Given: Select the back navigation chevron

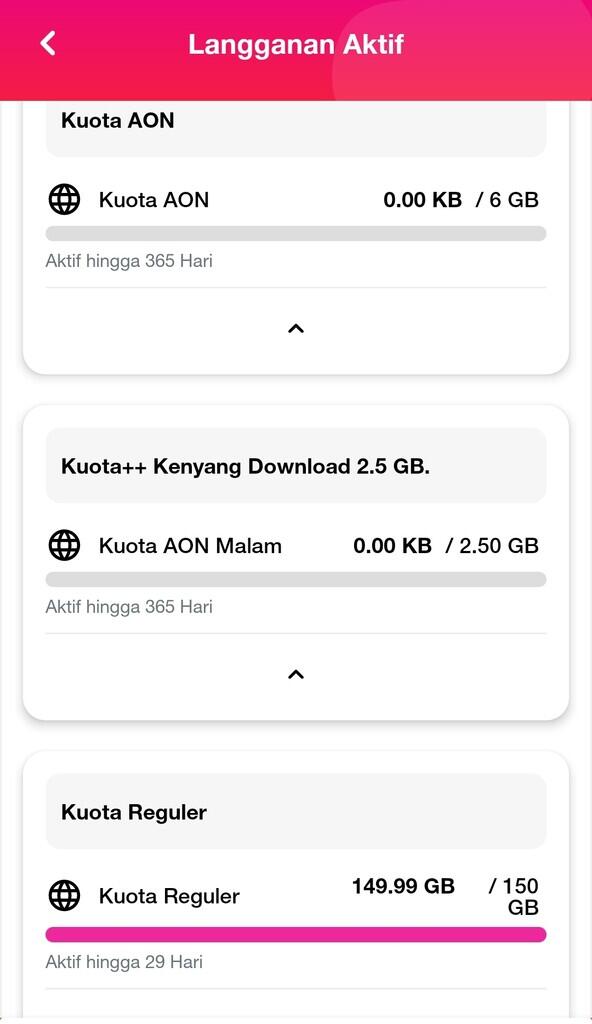Looking at the screenshot, I should coord(45,43).
